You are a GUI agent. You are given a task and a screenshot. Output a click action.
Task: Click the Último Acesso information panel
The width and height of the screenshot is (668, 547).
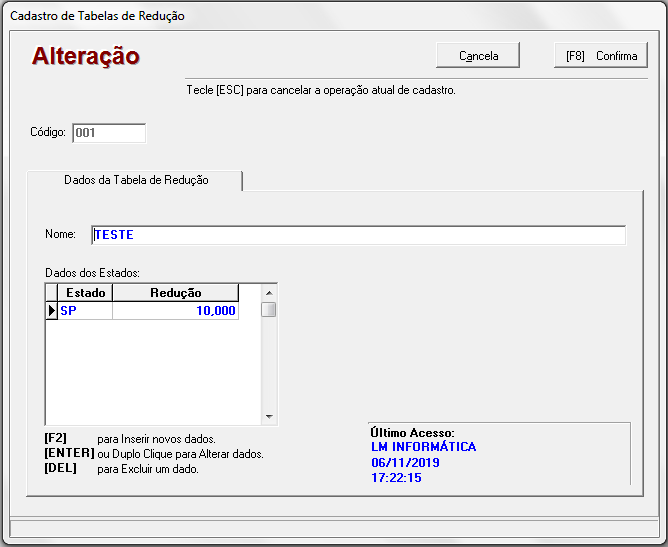(498, 454)
